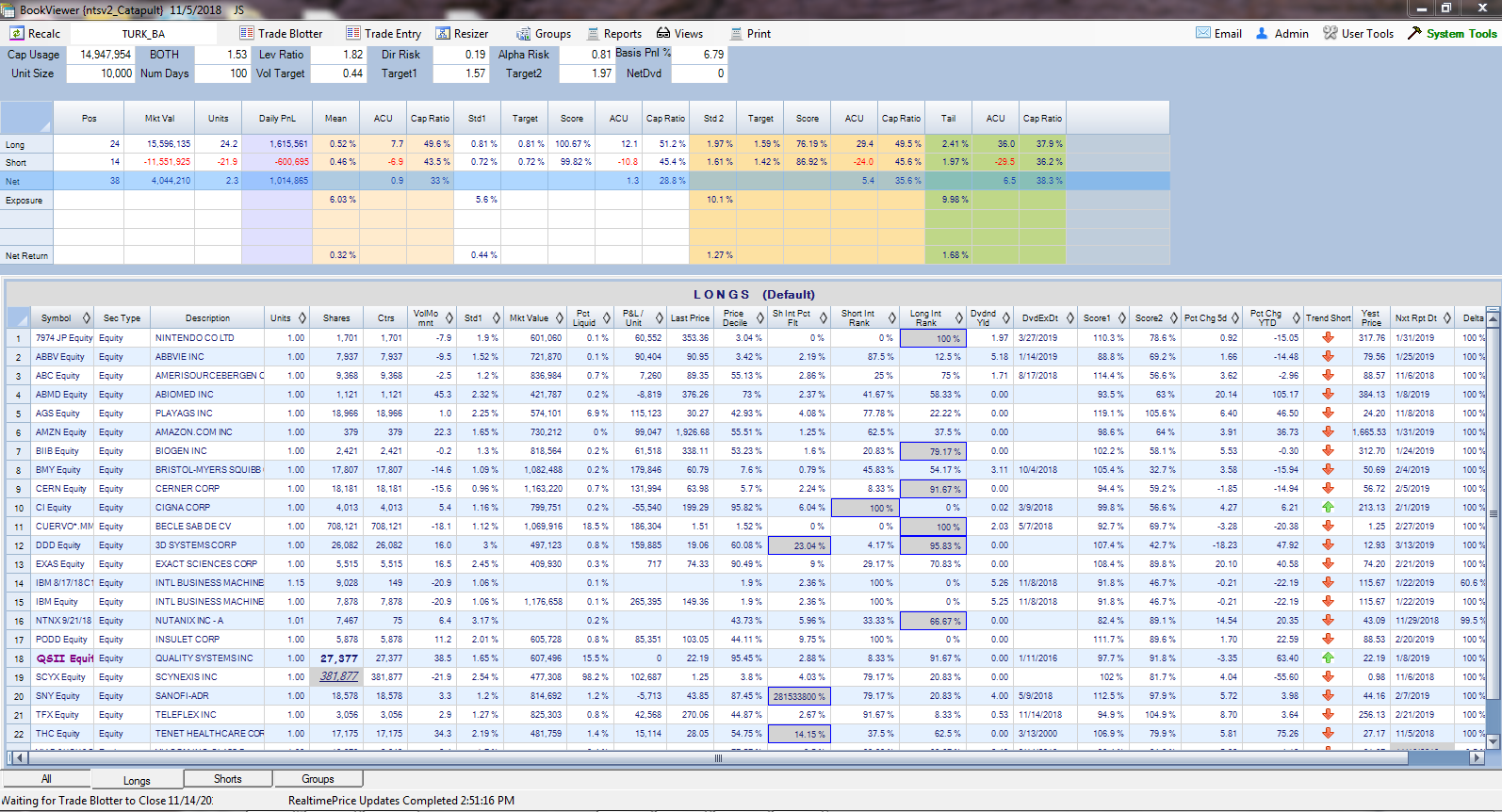Open the DvdExDt column filter
The width and height of the screenshot is (1502, 812).
coord(1072,318)
